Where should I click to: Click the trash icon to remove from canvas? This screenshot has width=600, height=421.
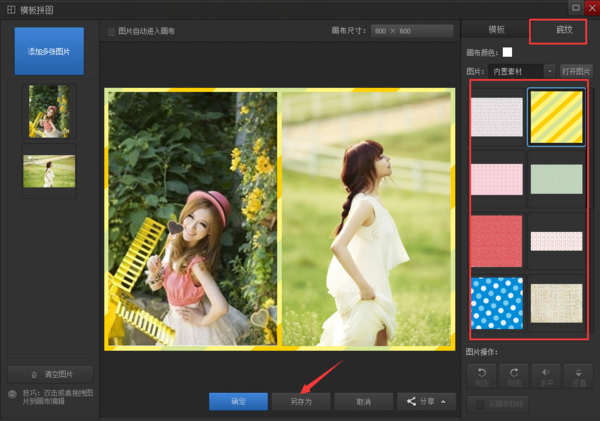coord(480,405)
